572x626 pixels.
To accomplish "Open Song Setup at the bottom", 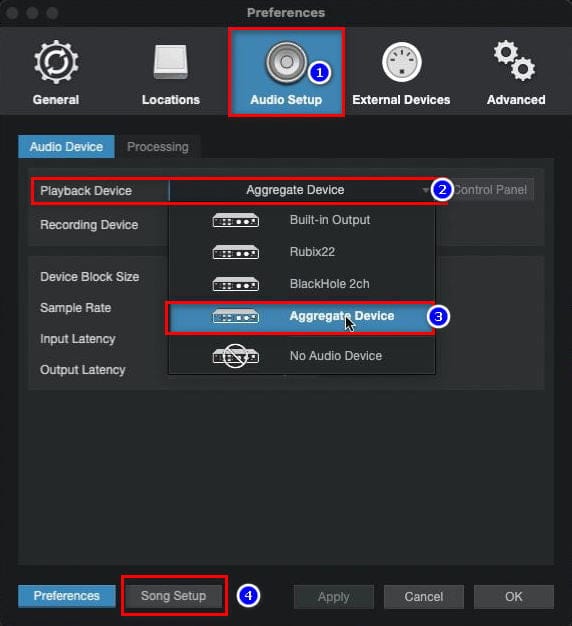I will (174, 596).
